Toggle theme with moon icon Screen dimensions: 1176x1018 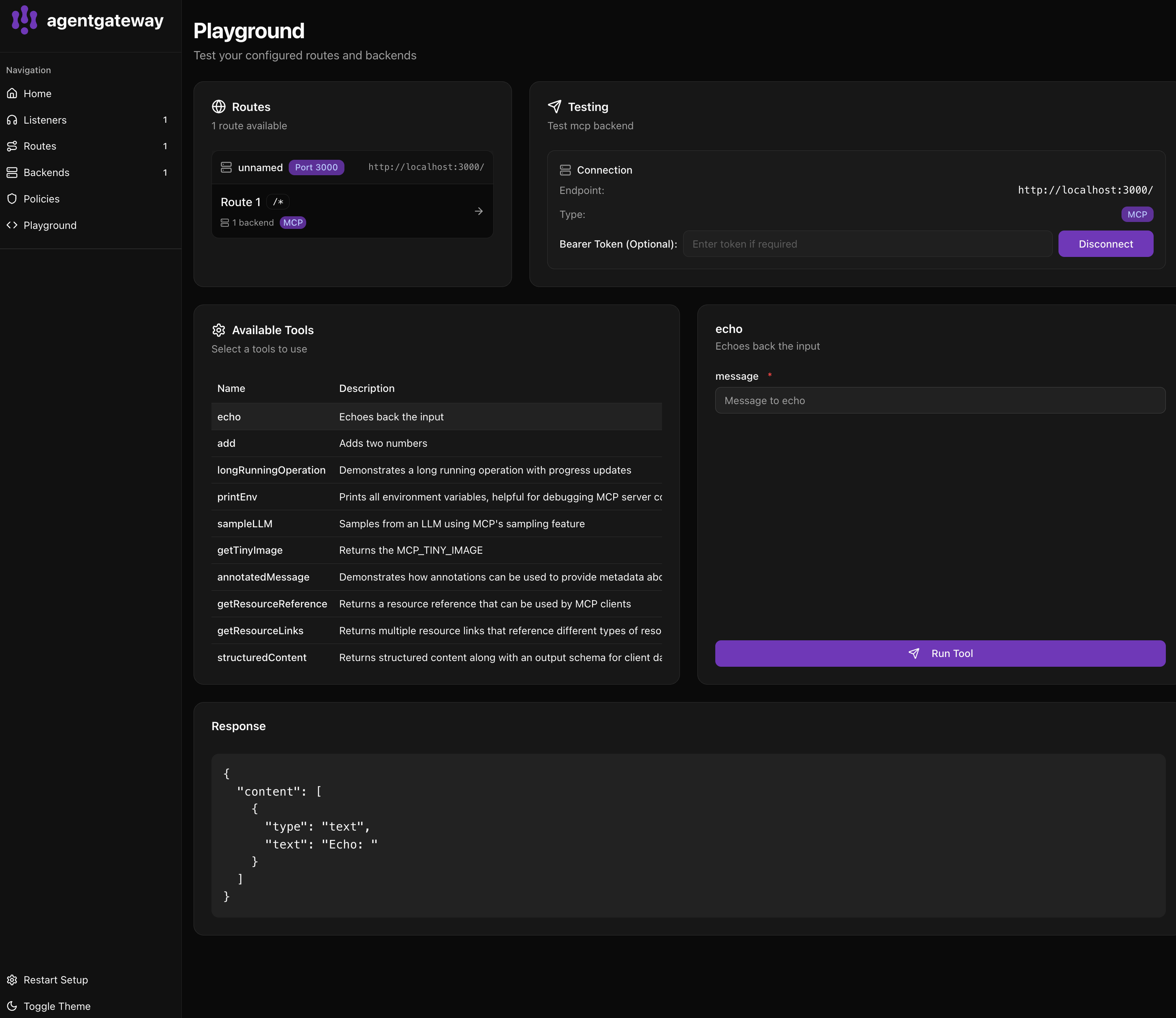click(x=12, y=1006)
